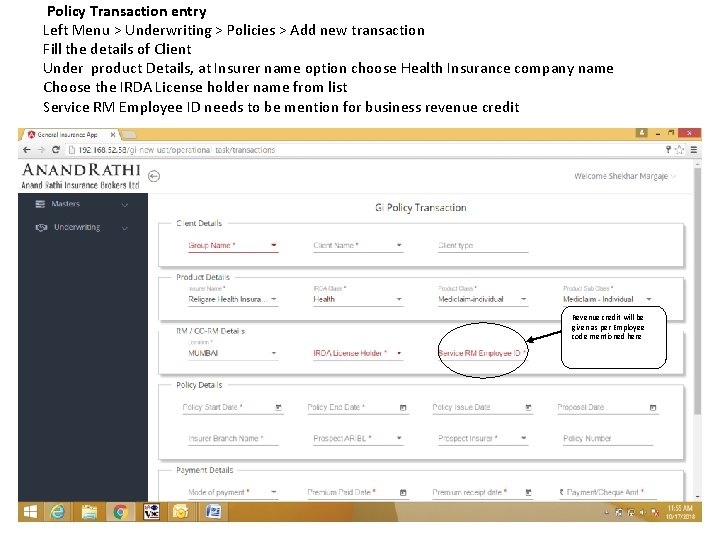Screen dimensions: 720x540
Task: Open a new browser tab
Action: click(x=129, y=135)
